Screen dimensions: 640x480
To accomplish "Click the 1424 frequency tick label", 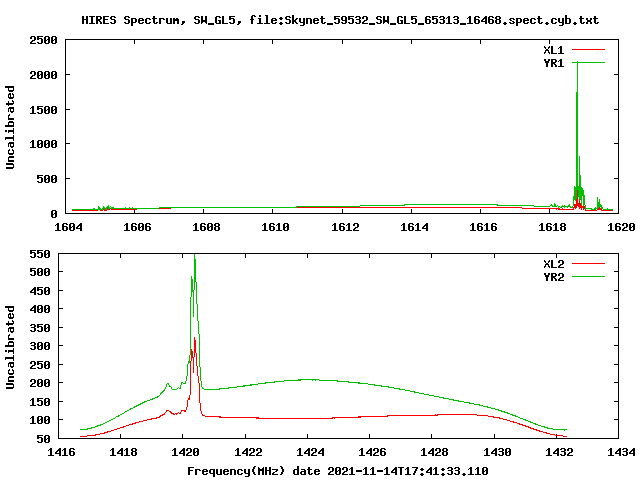I will (310, 452).
